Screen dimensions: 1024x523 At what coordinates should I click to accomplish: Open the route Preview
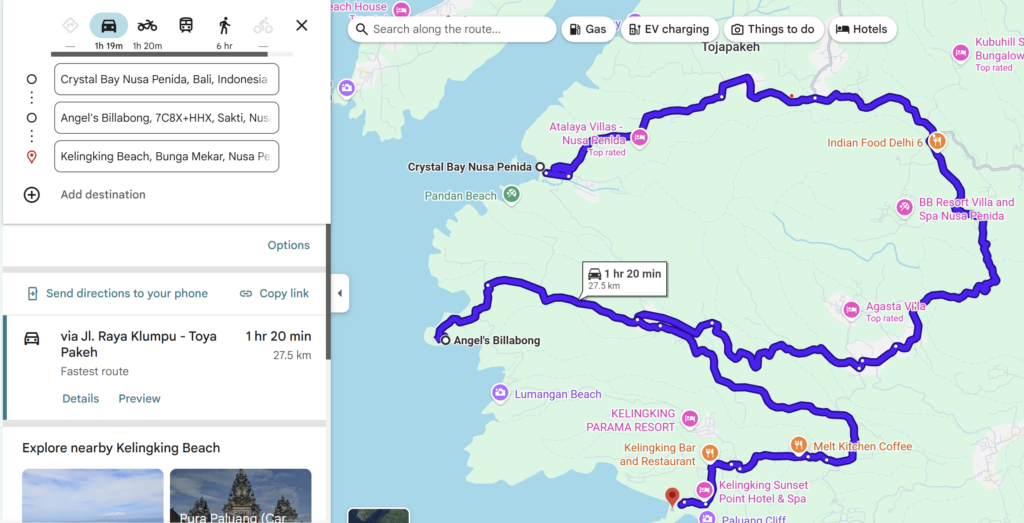[x=139, y=398]
